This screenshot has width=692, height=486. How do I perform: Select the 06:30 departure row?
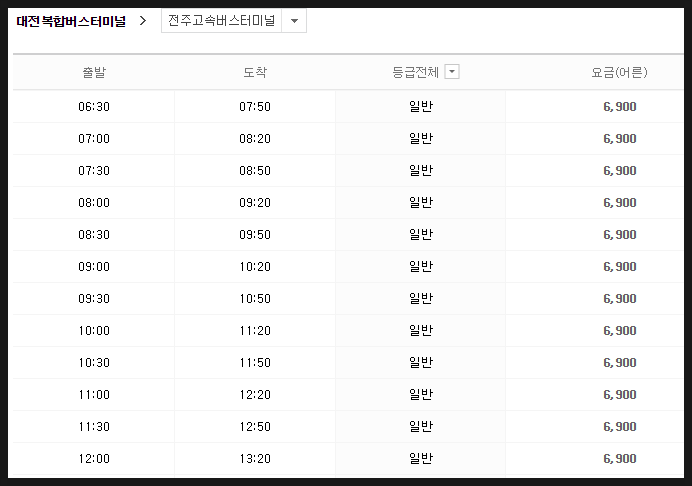tap(348, 106)
